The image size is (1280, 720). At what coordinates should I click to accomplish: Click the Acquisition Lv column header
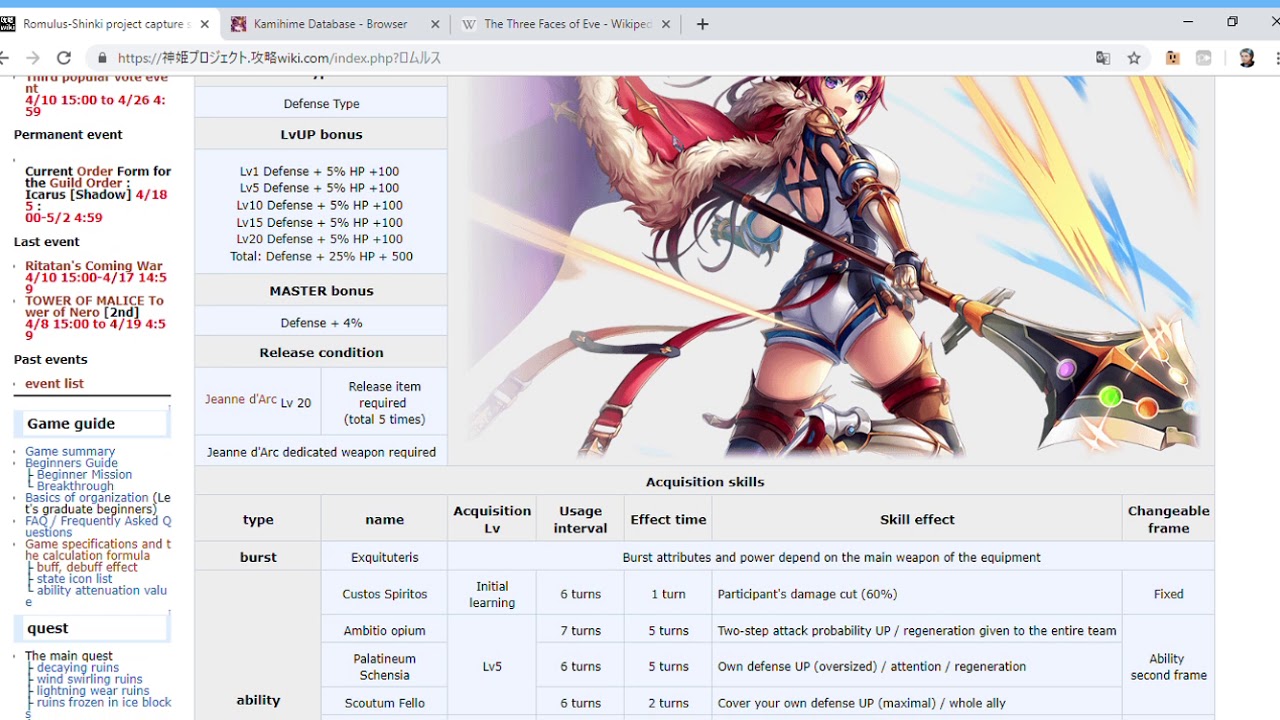492,520
